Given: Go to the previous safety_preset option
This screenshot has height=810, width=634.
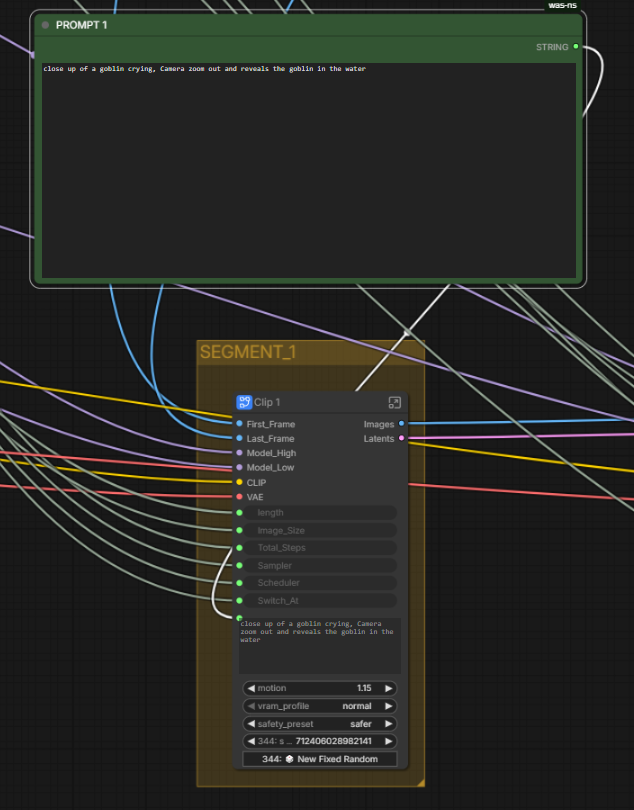Looking at the screenshot, I should [251, 724].
